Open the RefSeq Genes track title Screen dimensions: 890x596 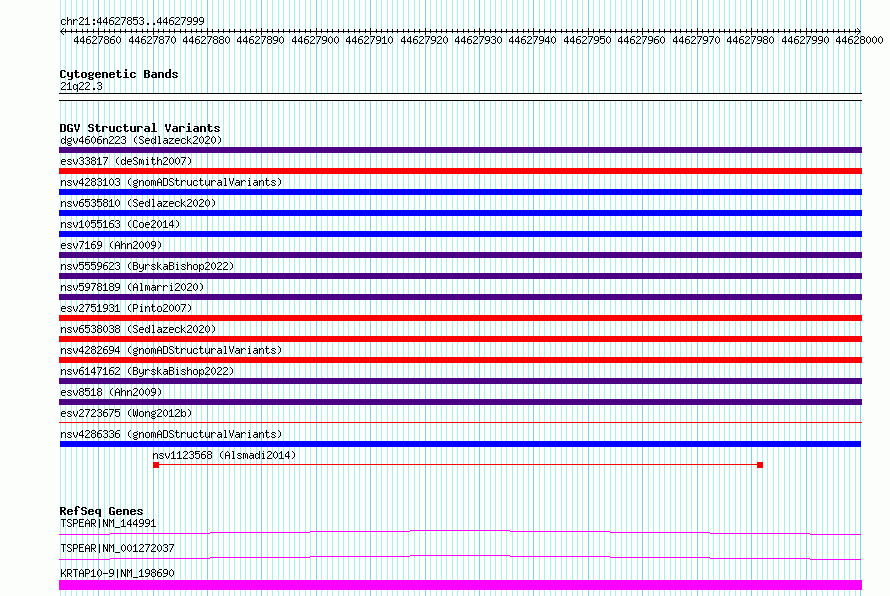click(x=101, y=511)
